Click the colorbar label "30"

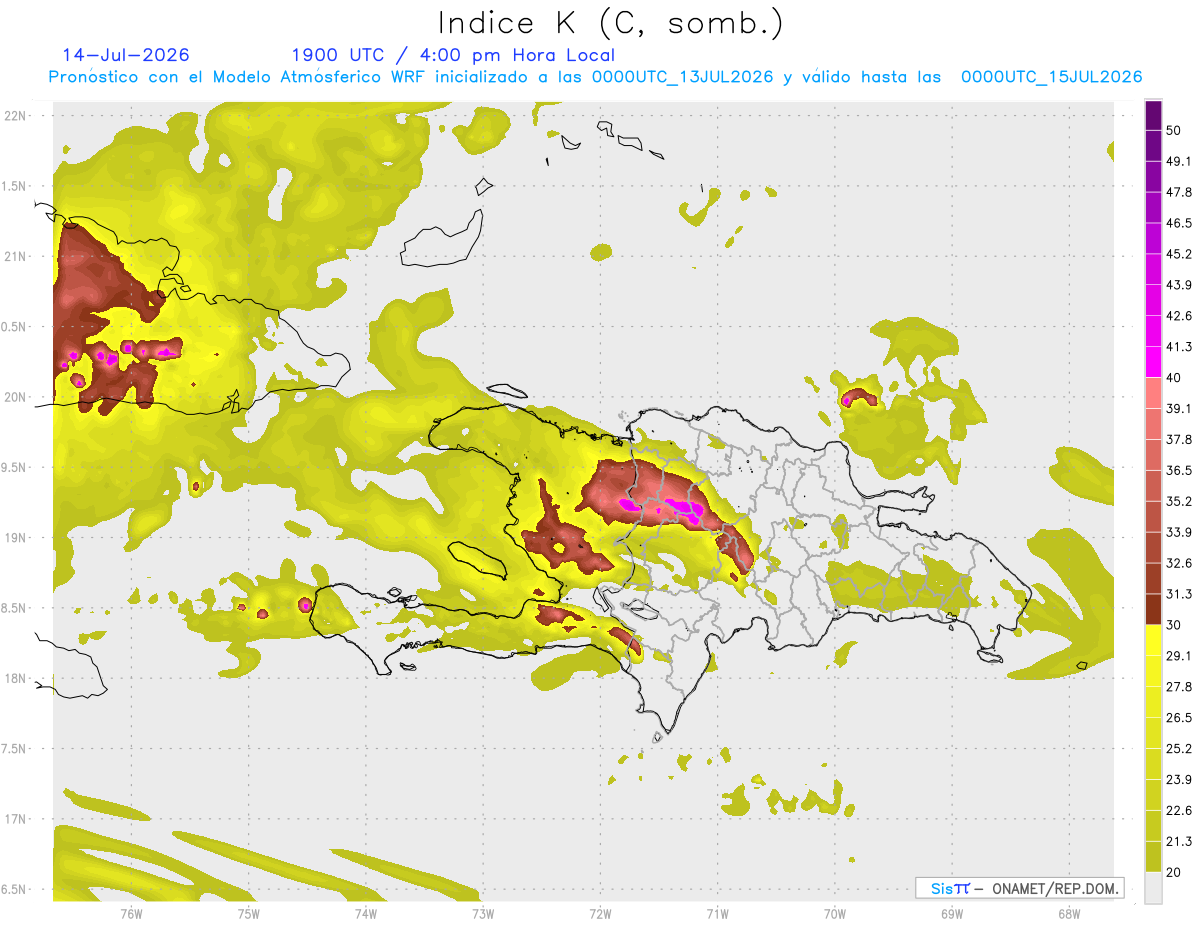pyautogui.click(x=1175, y=625)
